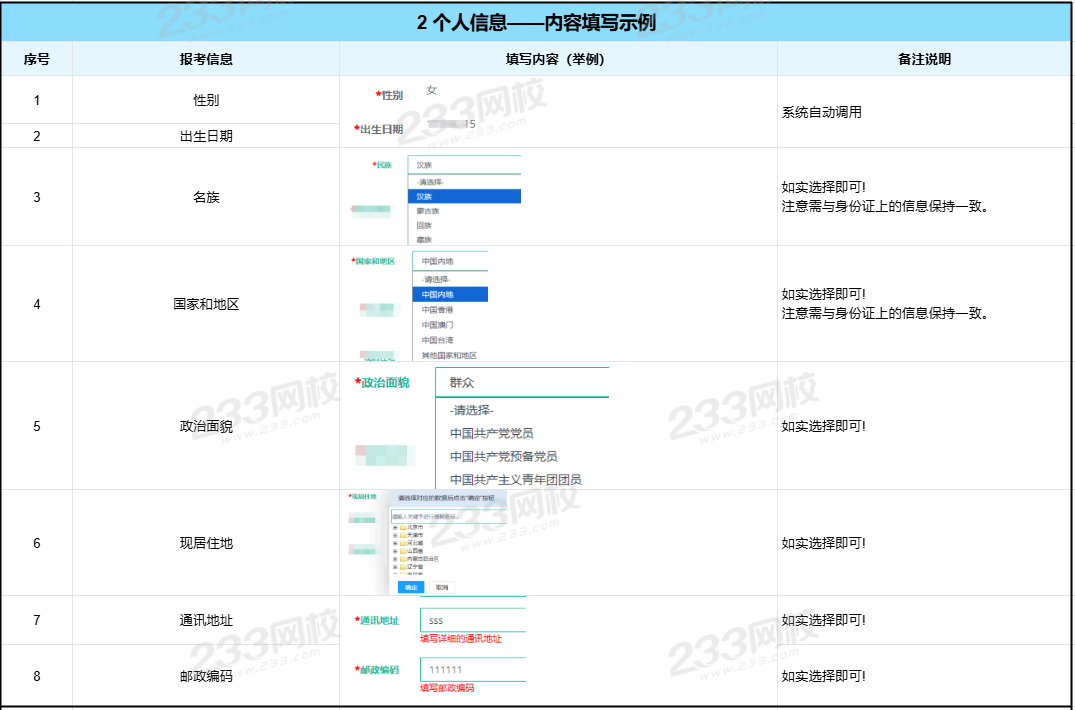
Task: Click the 填写内容（举例） column header
Action: pyautogui.click(x=558, y=59)
